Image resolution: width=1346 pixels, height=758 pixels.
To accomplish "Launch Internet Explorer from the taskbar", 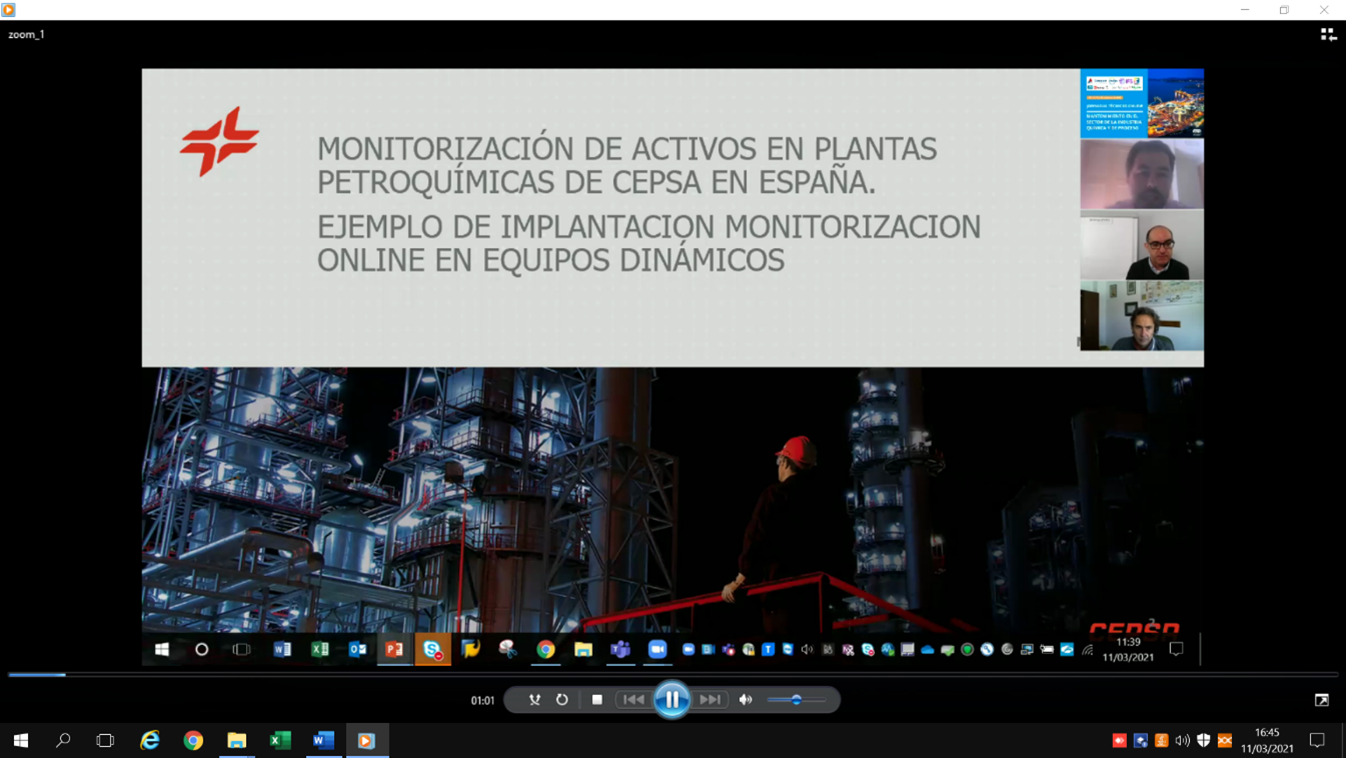I will [x=150, y=741].
